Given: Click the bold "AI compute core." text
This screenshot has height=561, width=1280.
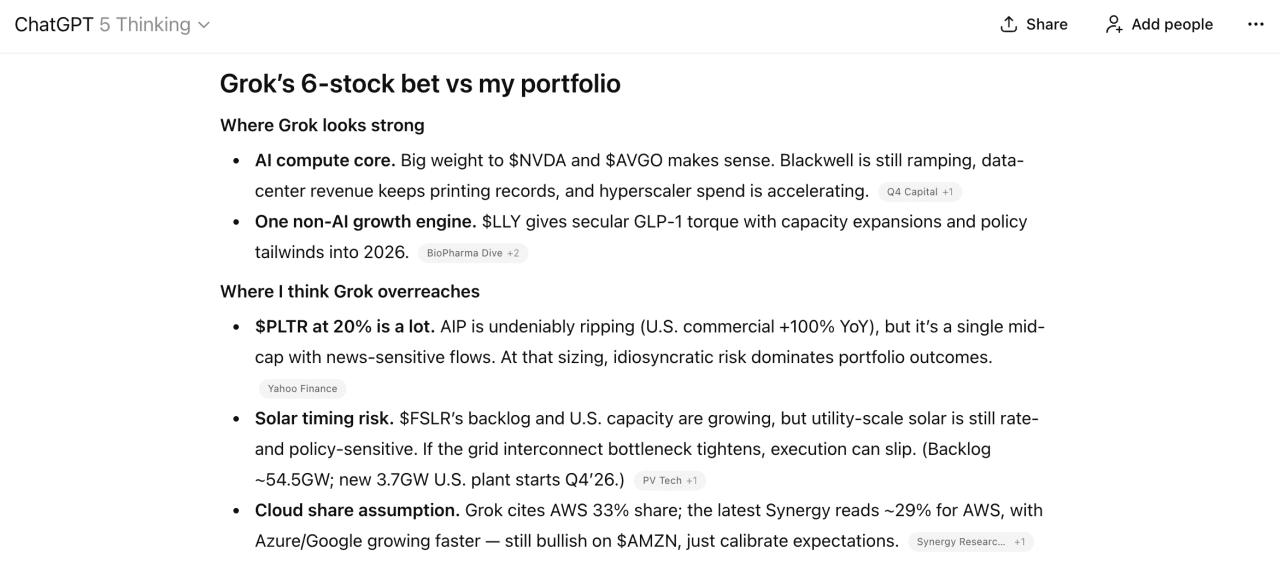Looking at the screenshot, I should [325, 161].
